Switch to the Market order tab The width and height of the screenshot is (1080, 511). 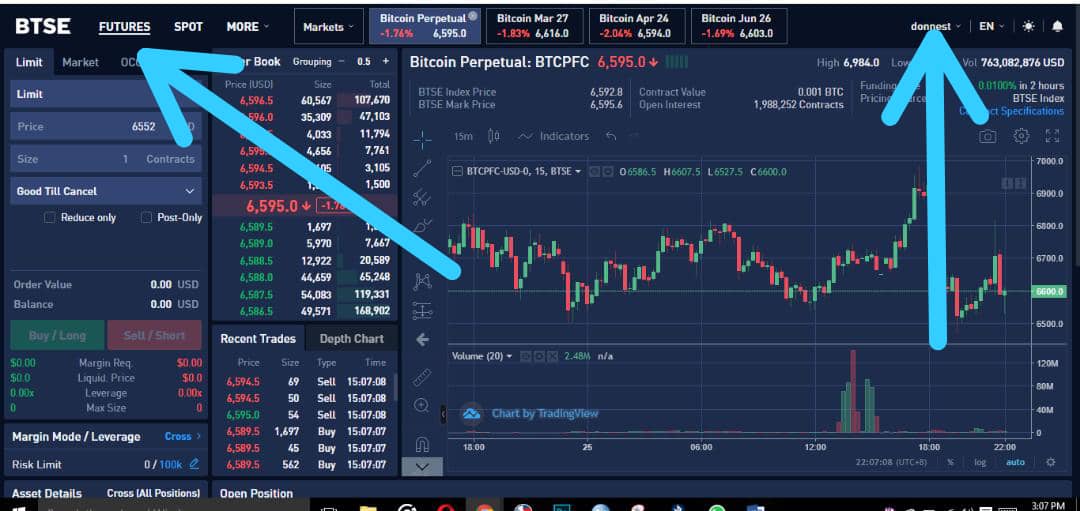click(81, 62)
